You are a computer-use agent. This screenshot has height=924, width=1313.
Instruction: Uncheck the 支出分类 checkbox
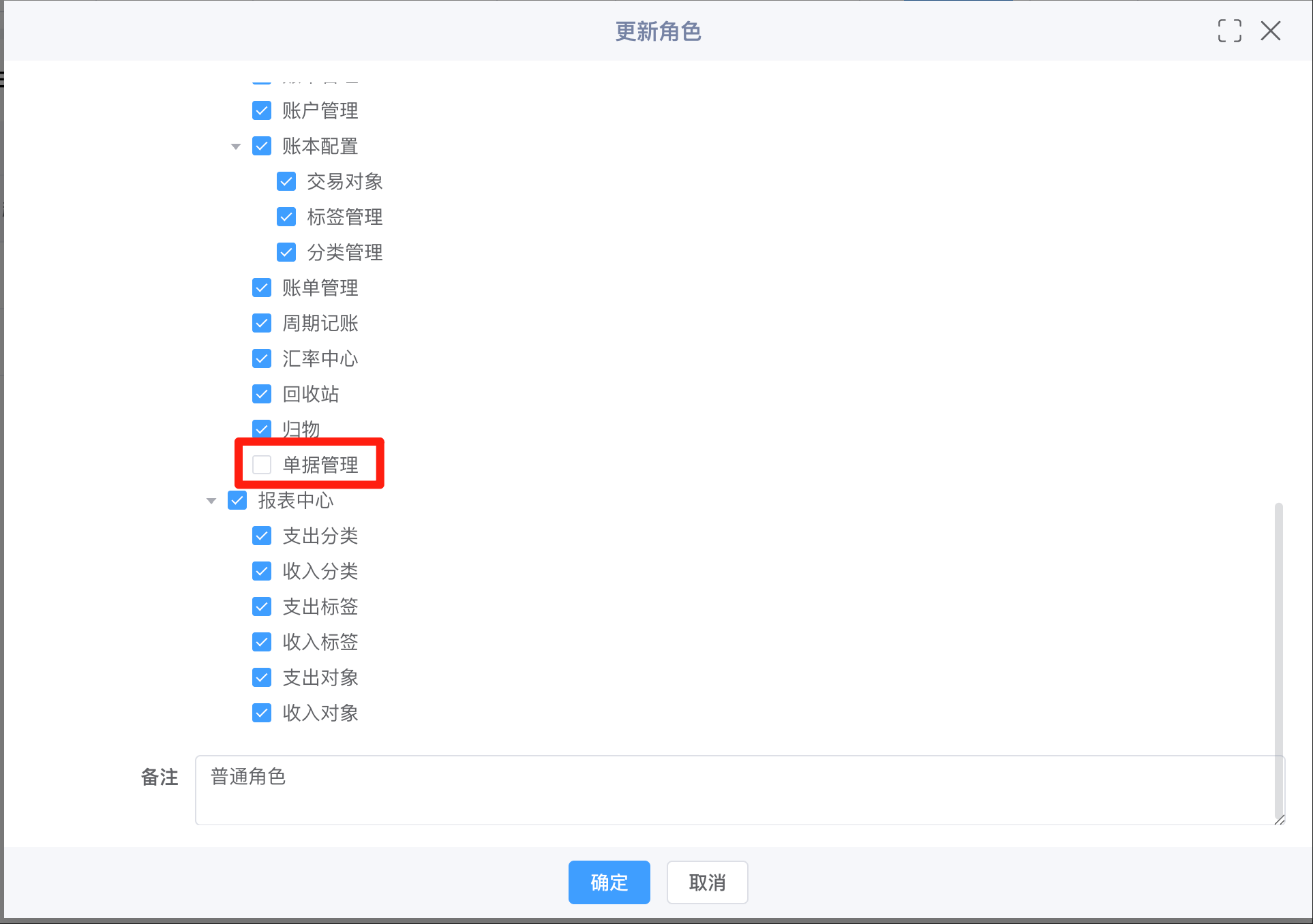coord(262,536)
